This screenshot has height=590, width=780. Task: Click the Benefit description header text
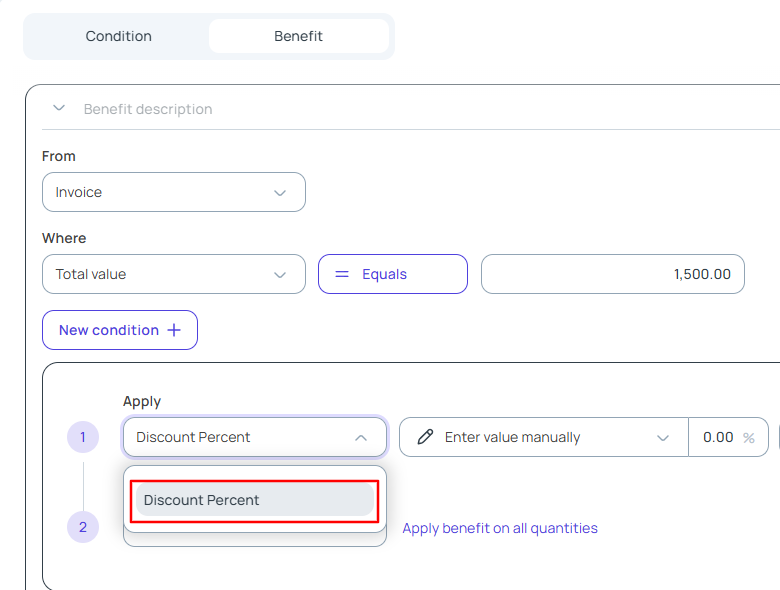148,109
